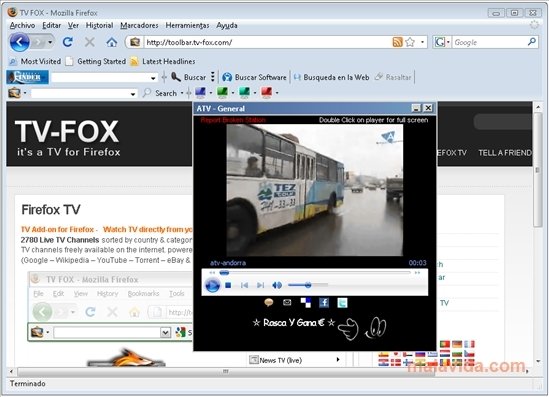Open Latest Headlines feed bookmark
The height and width of the screenshot is (397, 549).
163,62
